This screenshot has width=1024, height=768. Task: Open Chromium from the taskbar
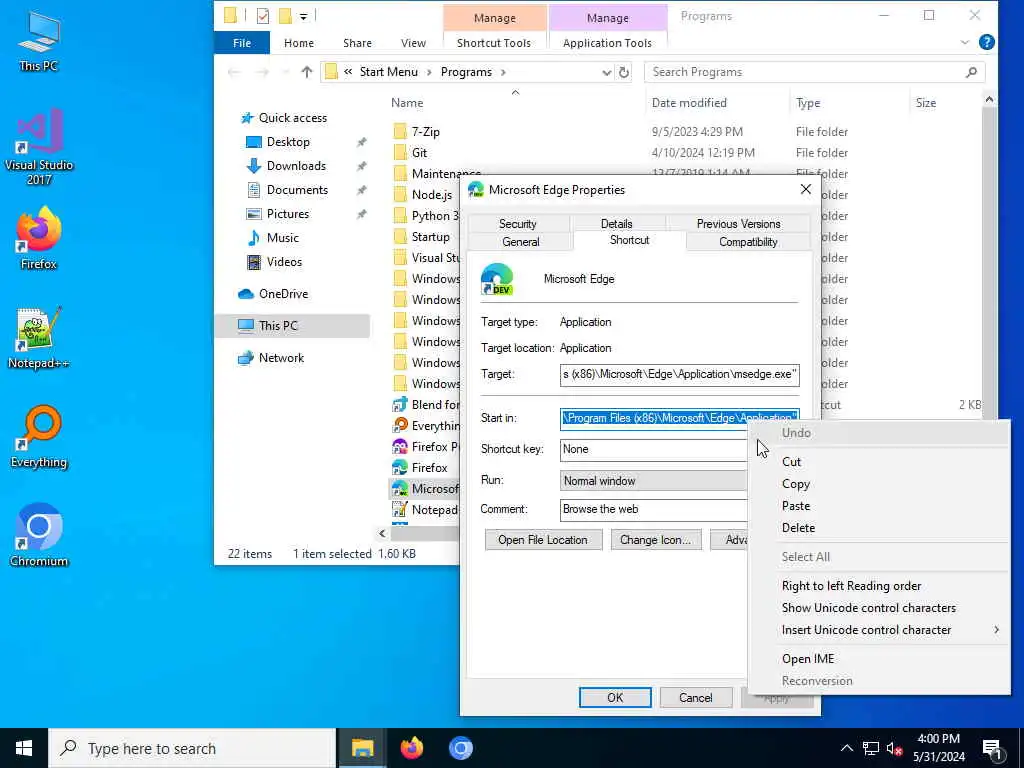click(460, 748)
